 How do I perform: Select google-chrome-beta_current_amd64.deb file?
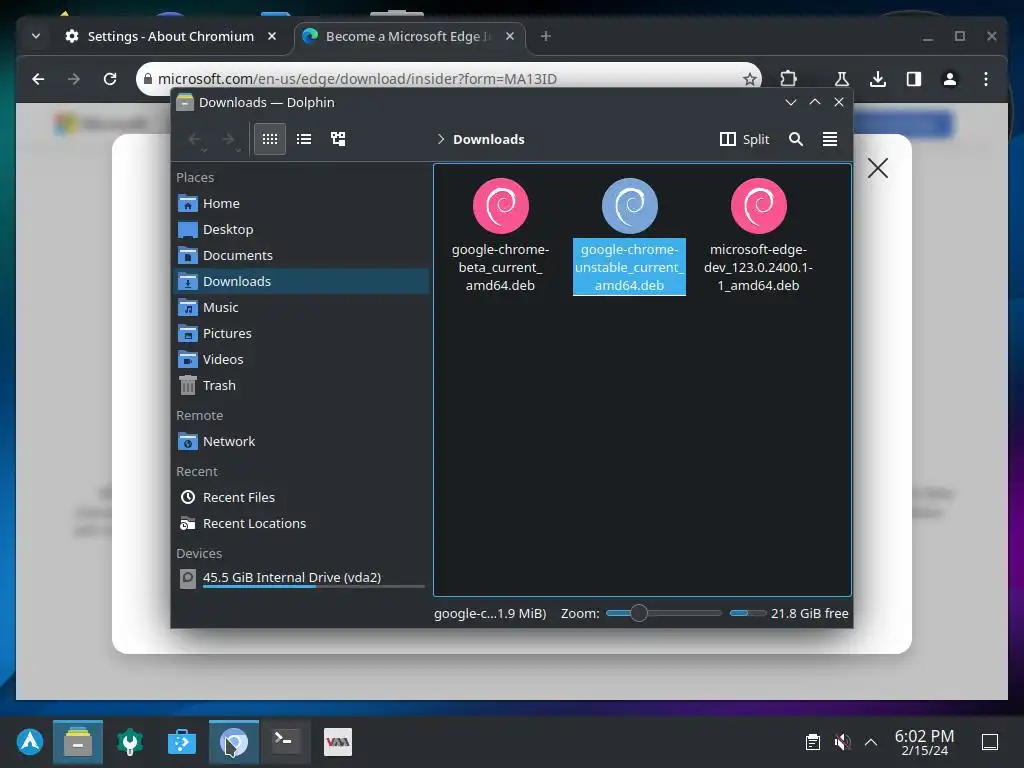pyautogui.click(x=500, y=235)
